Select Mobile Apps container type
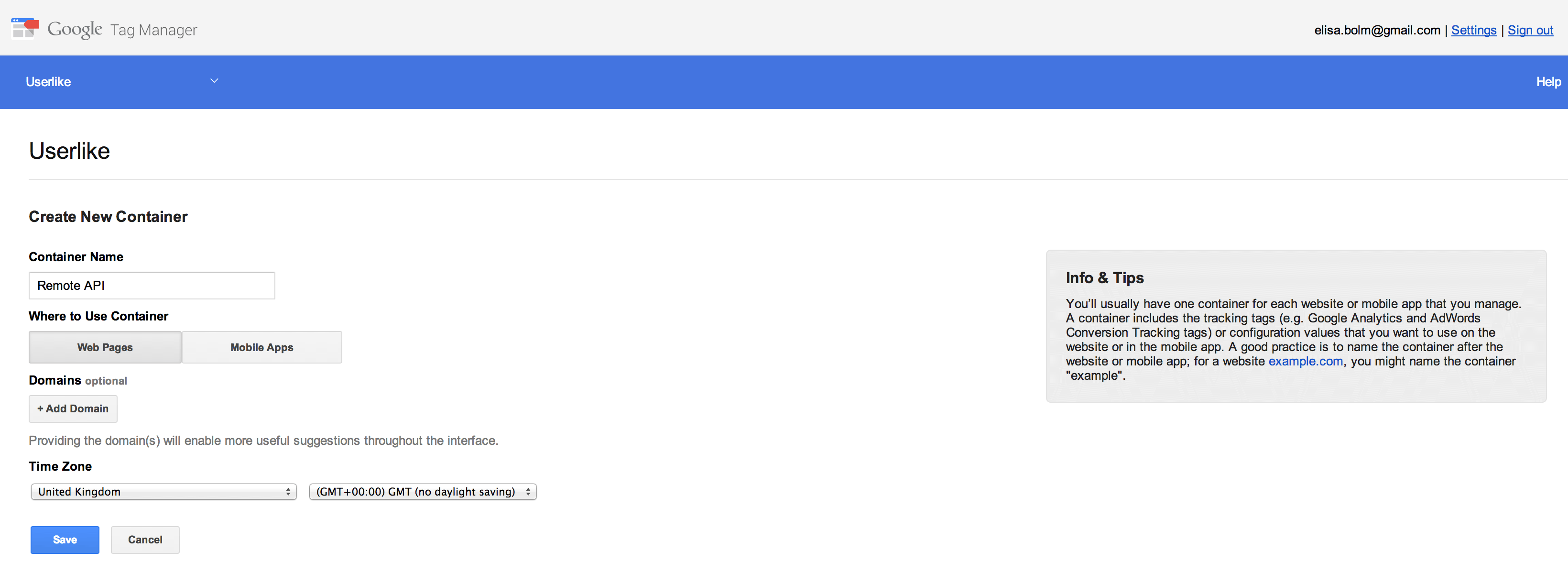1568x574 pixels. pyautogui.click(x=262, y=347)
